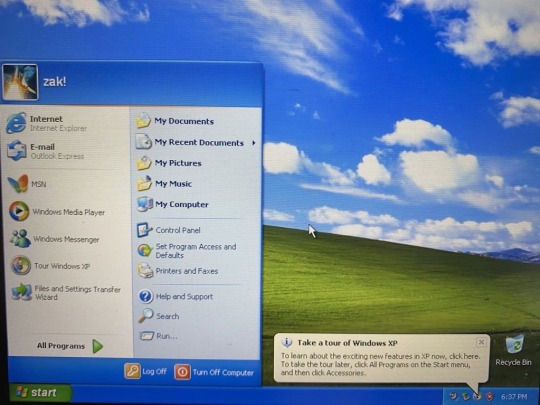Select the Printers and Faxes text label

pyautogui.click(x=187, y=271)
